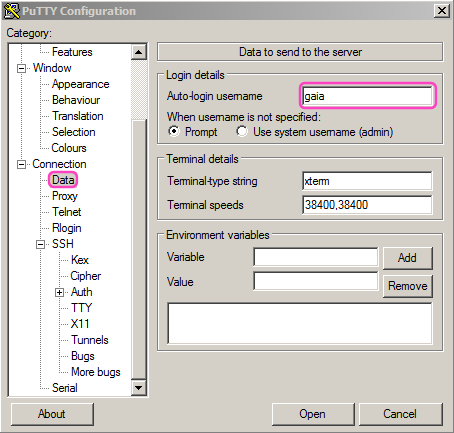This screenshot has height=433, width=454.
Task: Select Tunnels under SSH
Action: tap(90, 340)
